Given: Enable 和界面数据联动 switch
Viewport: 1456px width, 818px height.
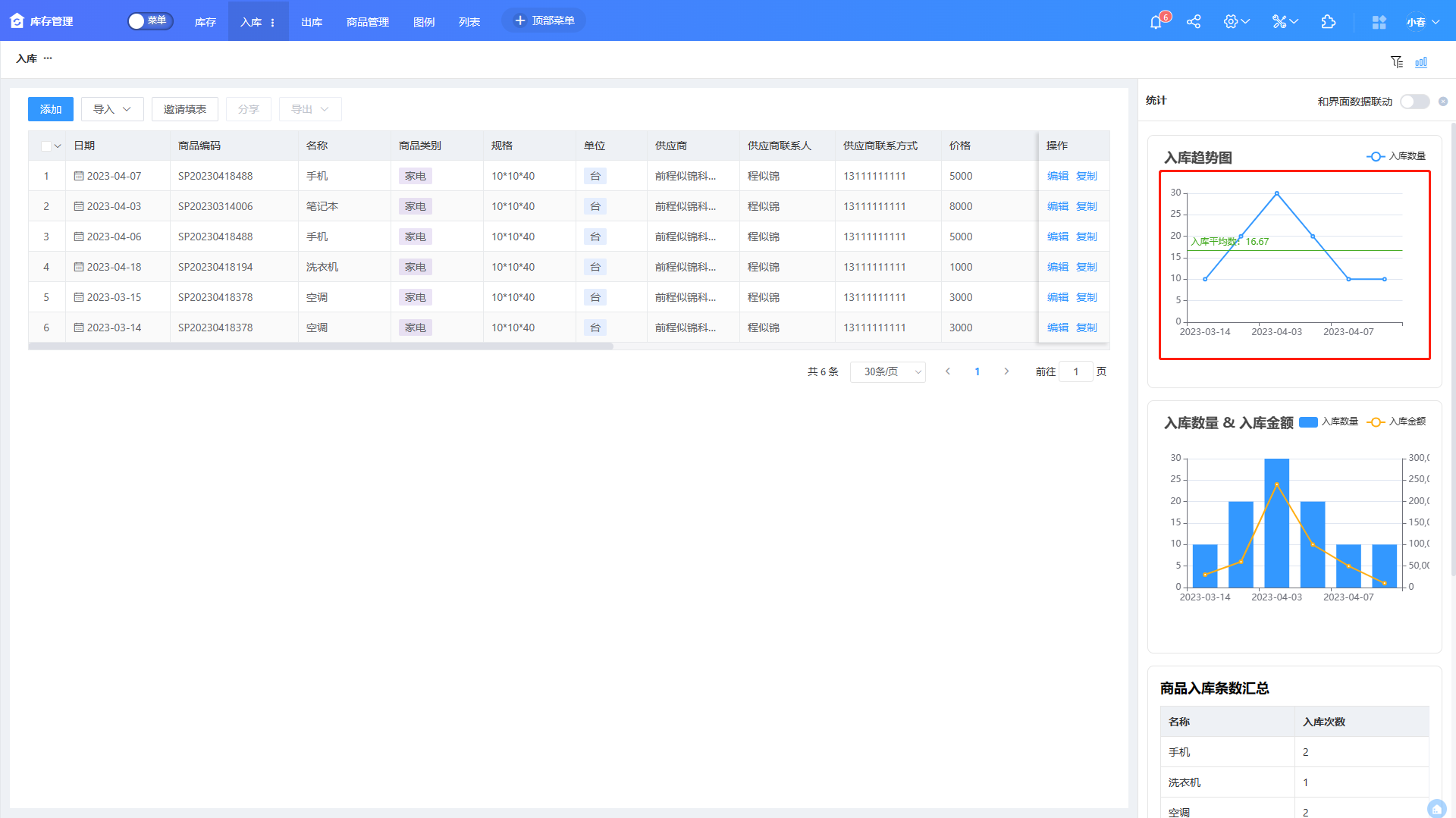Looking at the screenshot, I should (x=1414, y=102).
